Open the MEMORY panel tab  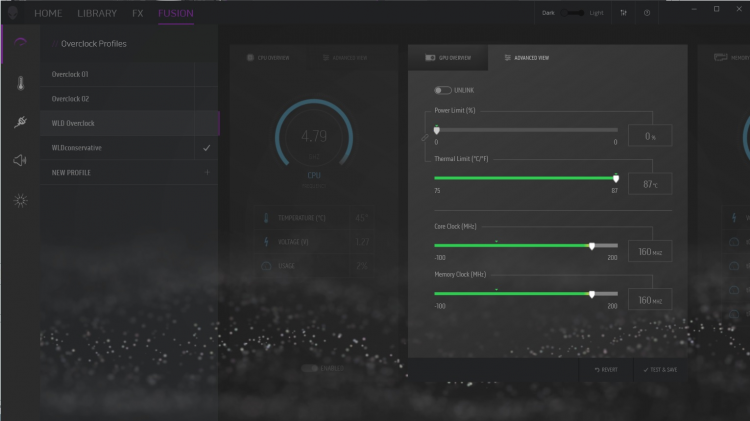coord(732,57)
